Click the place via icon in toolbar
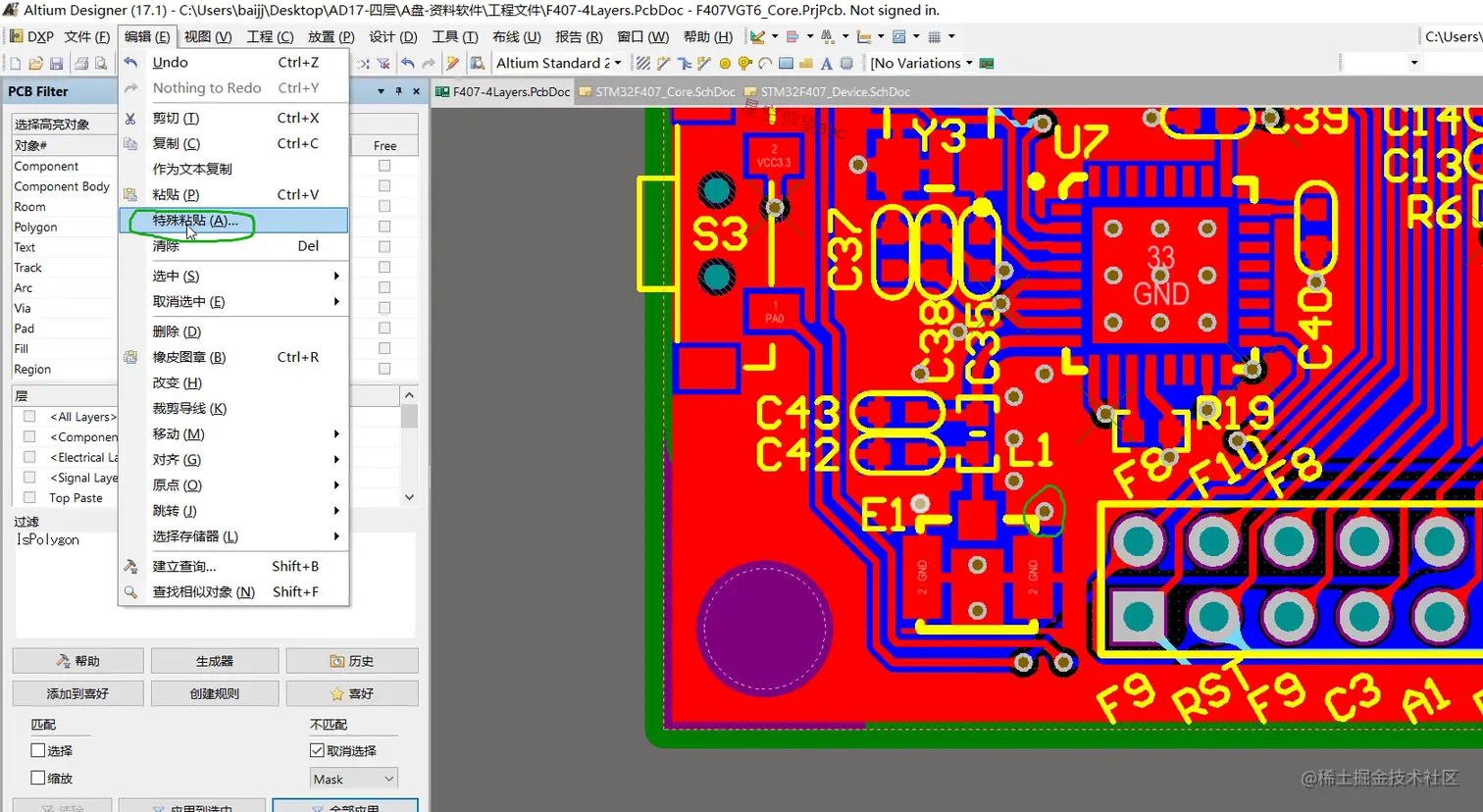Screen dimensions: 1483x812 coord(744,64)
